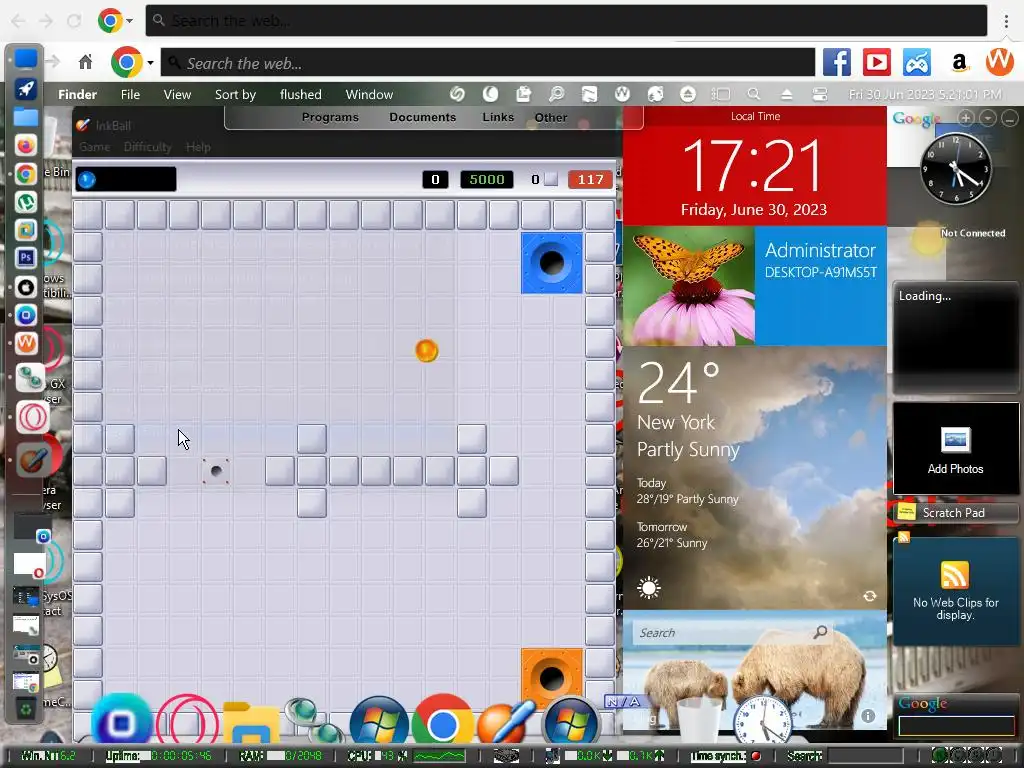Click the info icon on the bears picture

[867, 716]
